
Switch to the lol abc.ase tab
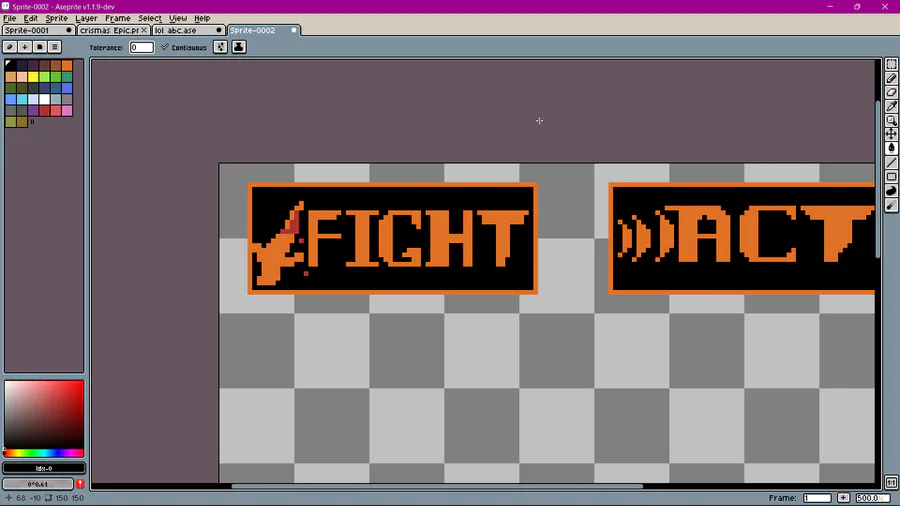tap(188, 30)
